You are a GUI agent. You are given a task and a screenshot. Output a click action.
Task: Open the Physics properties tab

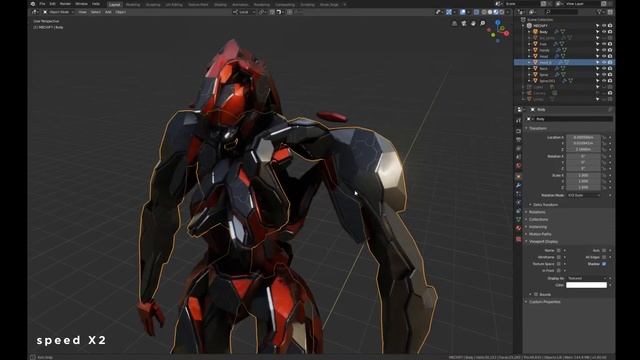click(519, 202)
